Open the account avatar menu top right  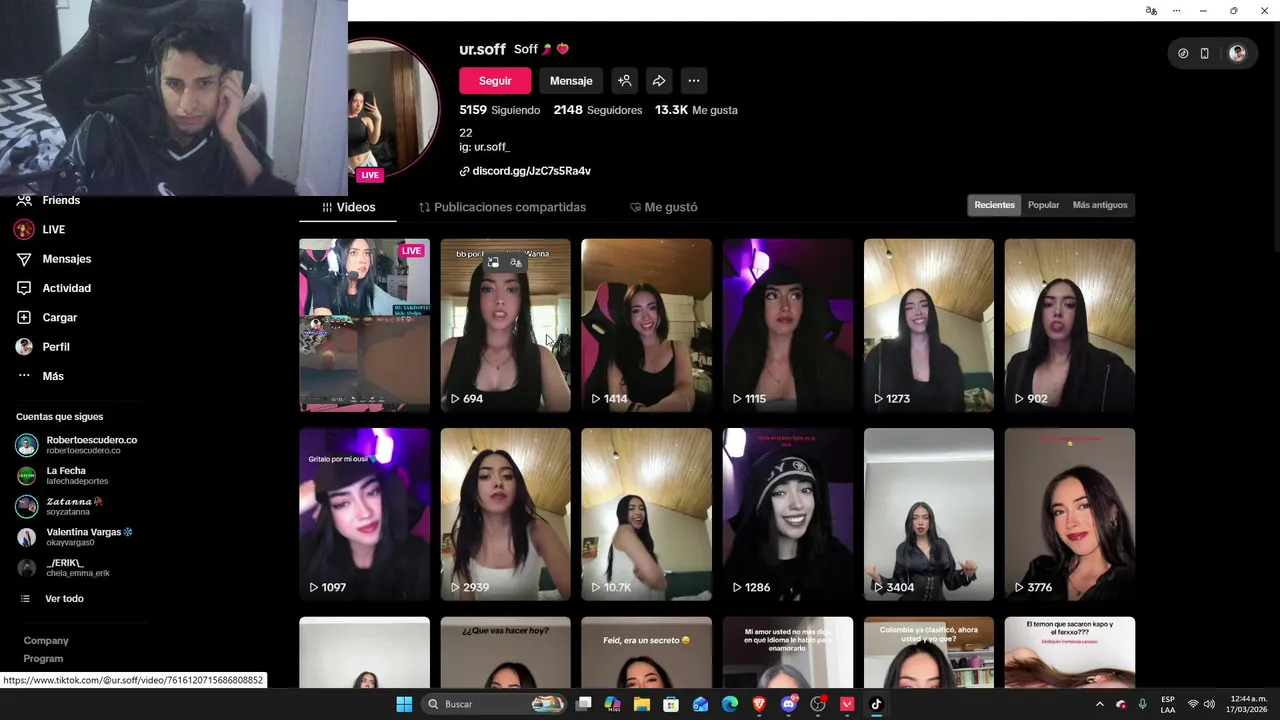click(1237, 54)
